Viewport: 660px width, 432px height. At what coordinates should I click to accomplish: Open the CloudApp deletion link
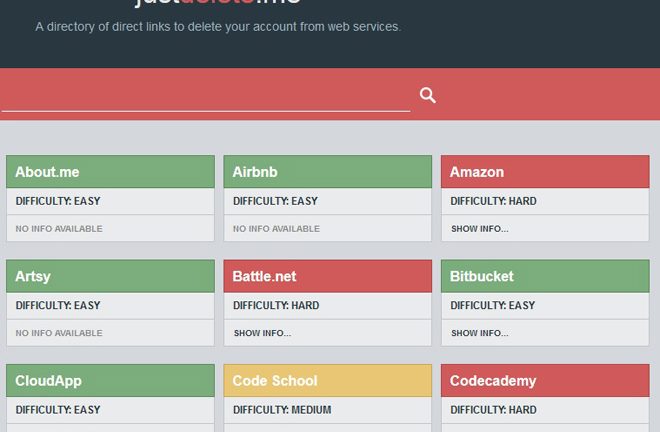(110, 381)
